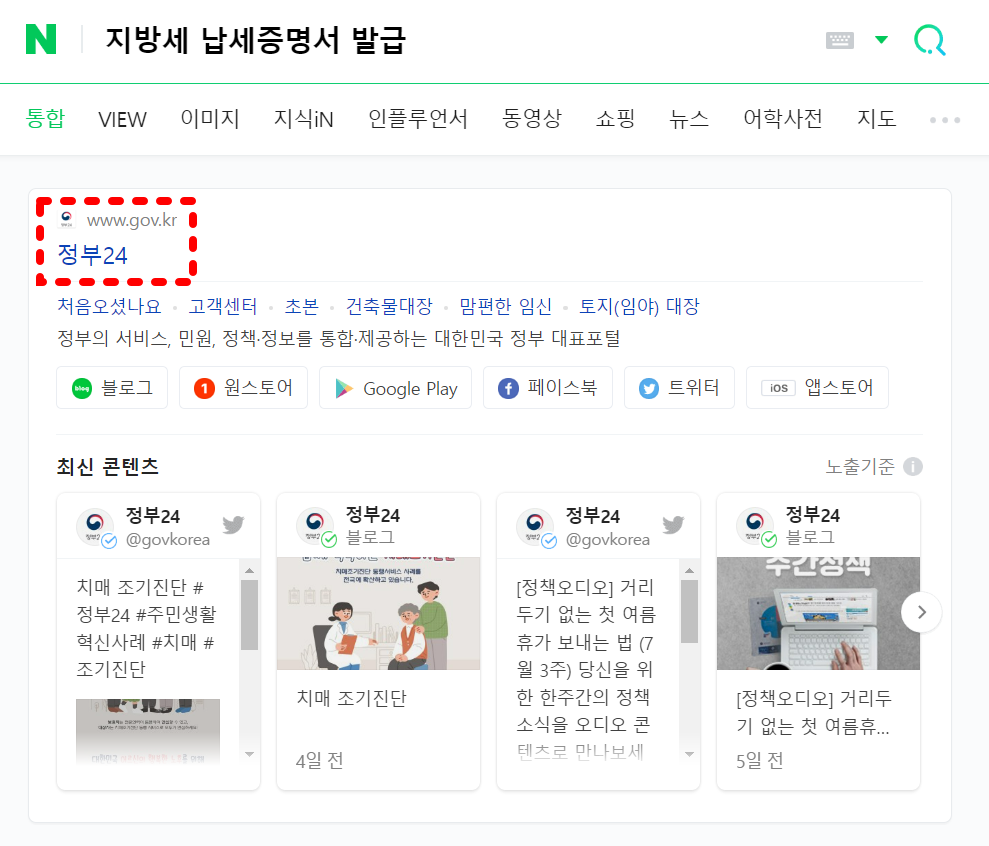989x846 pixels.
Task: Click the 치매 조기진단 hashtag tweet text
Action: (x=146, y=628)
